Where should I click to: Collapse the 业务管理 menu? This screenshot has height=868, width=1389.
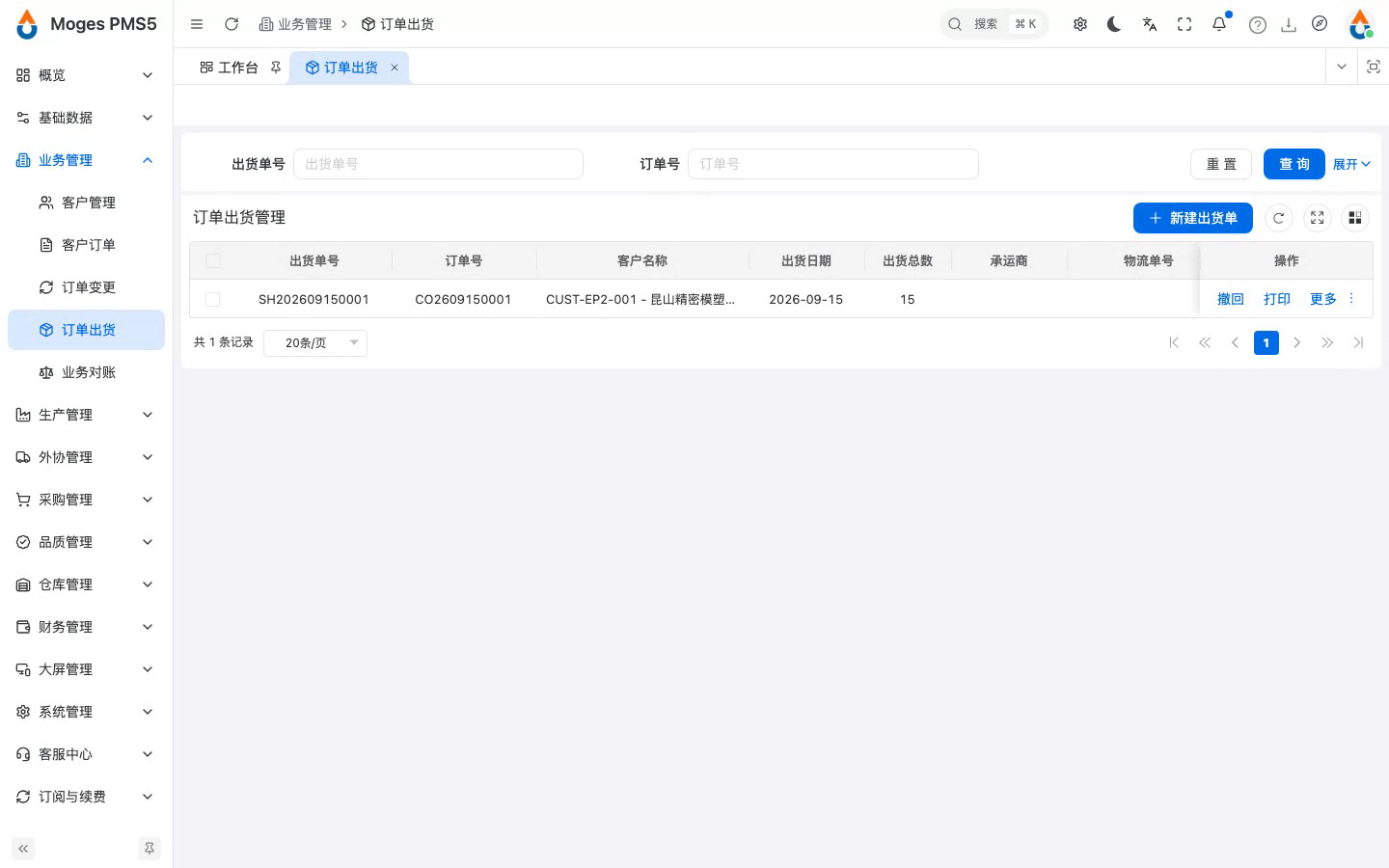point(85,160)
